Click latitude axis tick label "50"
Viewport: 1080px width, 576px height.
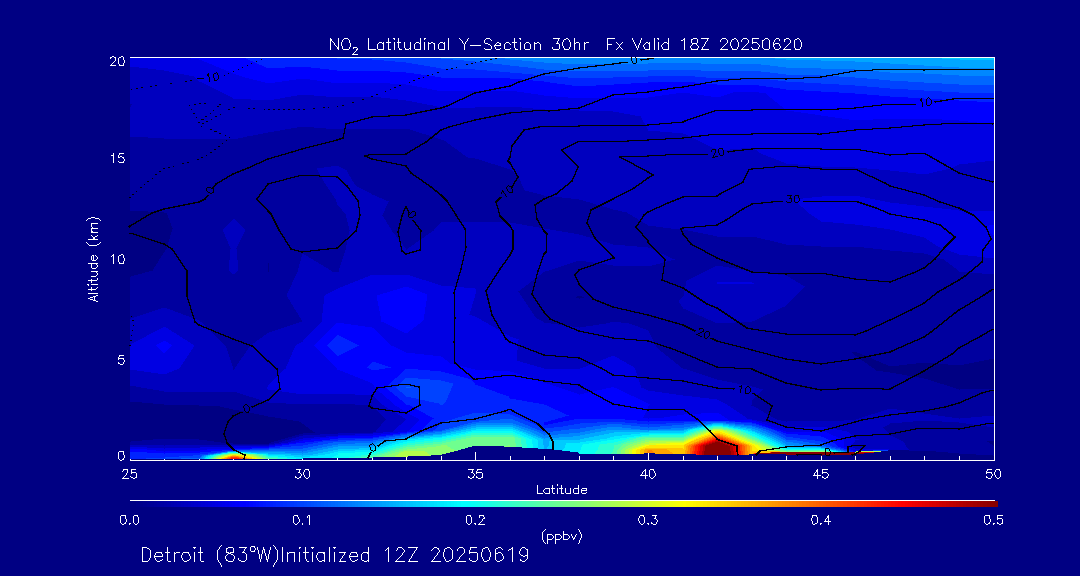994,473
